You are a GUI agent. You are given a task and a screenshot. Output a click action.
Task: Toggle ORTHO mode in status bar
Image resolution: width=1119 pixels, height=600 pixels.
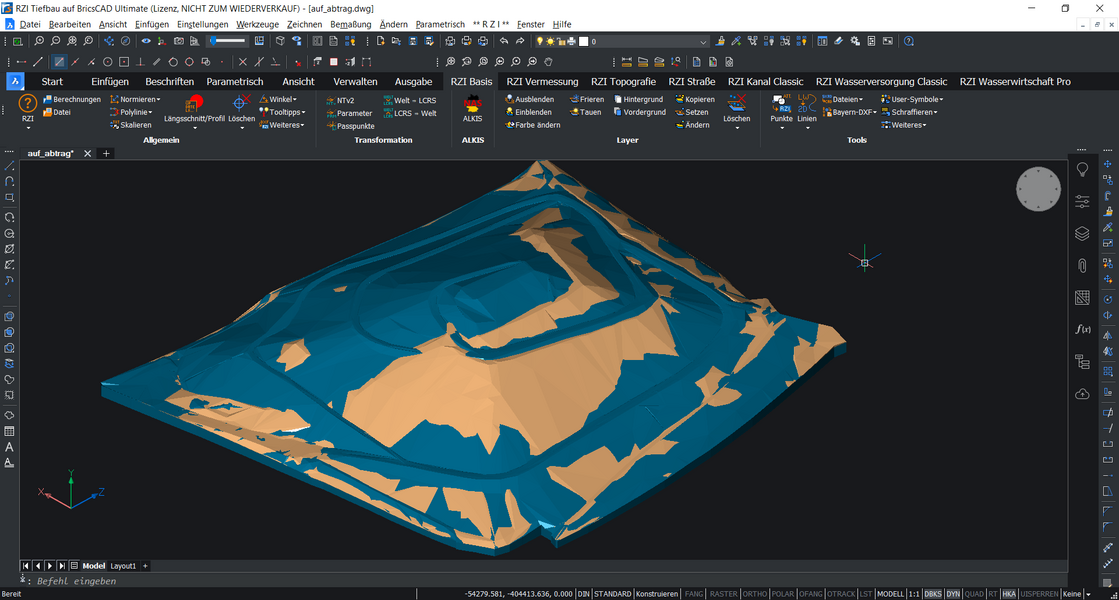[754, 594]
